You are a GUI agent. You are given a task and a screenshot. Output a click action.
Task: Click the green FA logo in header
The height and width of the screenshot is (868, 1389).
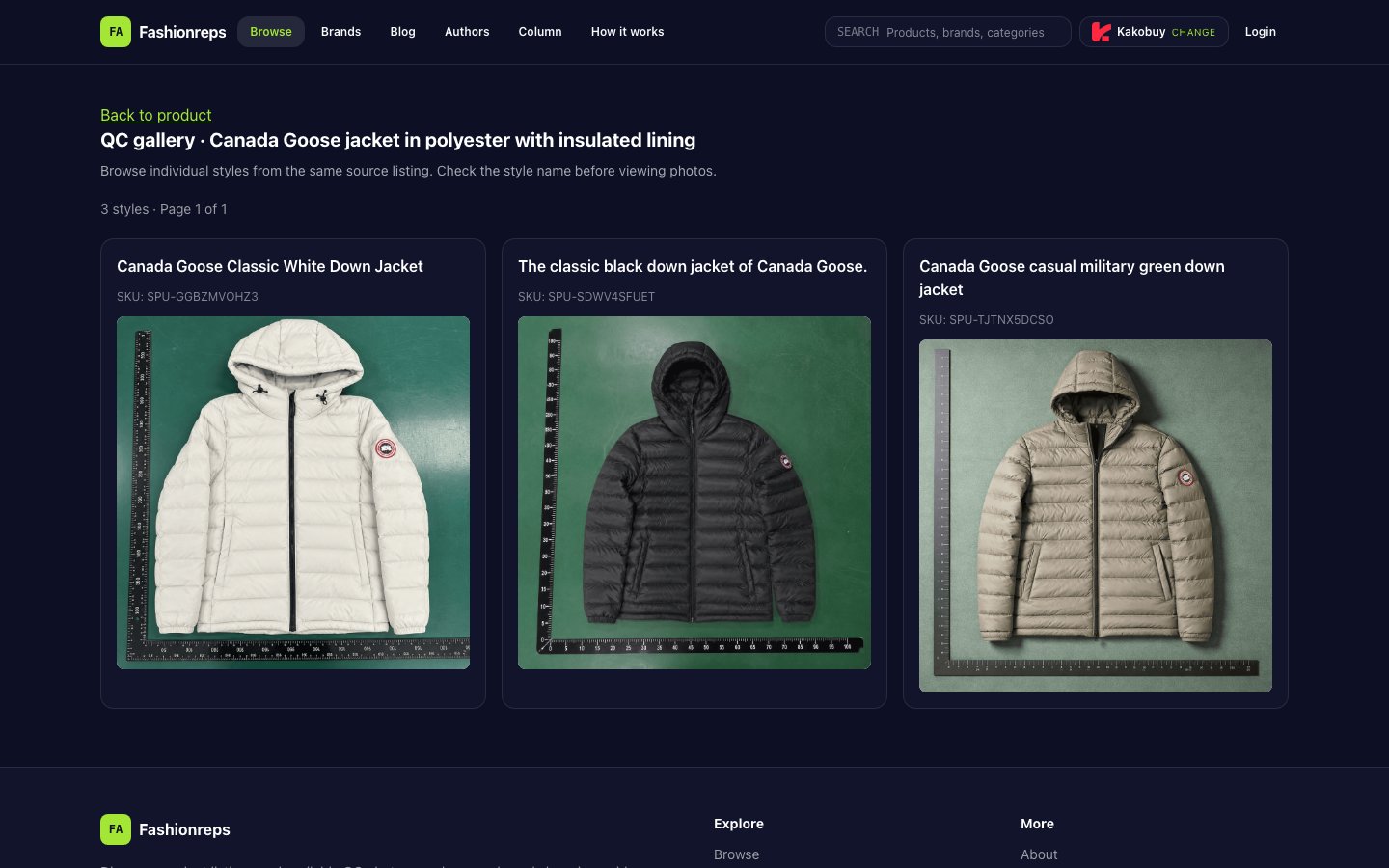point(116,32)
